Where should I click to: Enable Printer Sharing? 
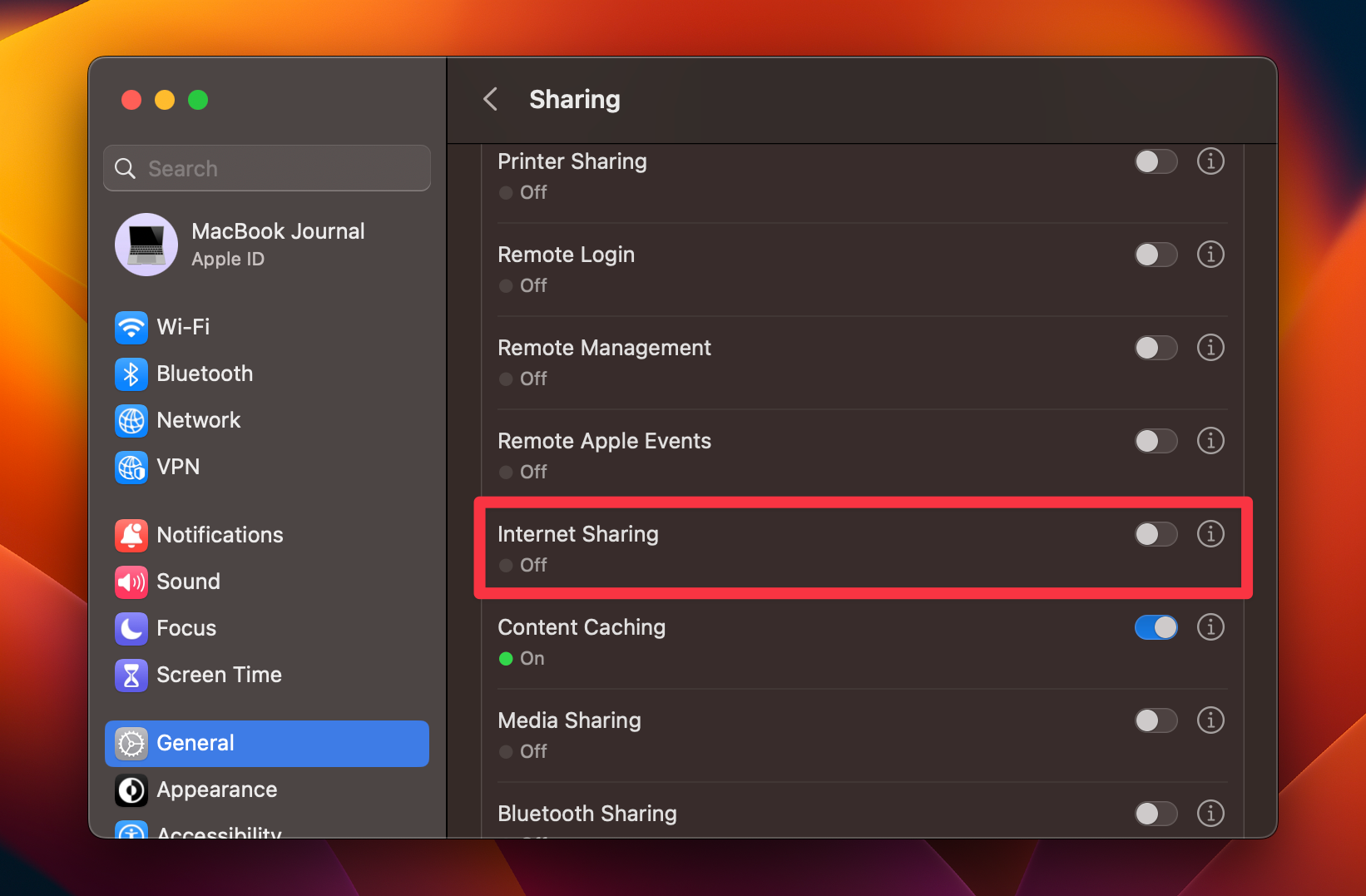coord(1156,161)
